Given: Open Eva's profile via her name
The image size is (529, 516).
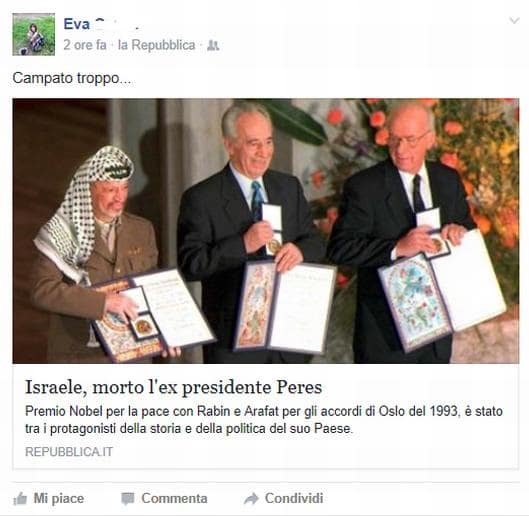Looking at the screenshot, I should 101,24.
